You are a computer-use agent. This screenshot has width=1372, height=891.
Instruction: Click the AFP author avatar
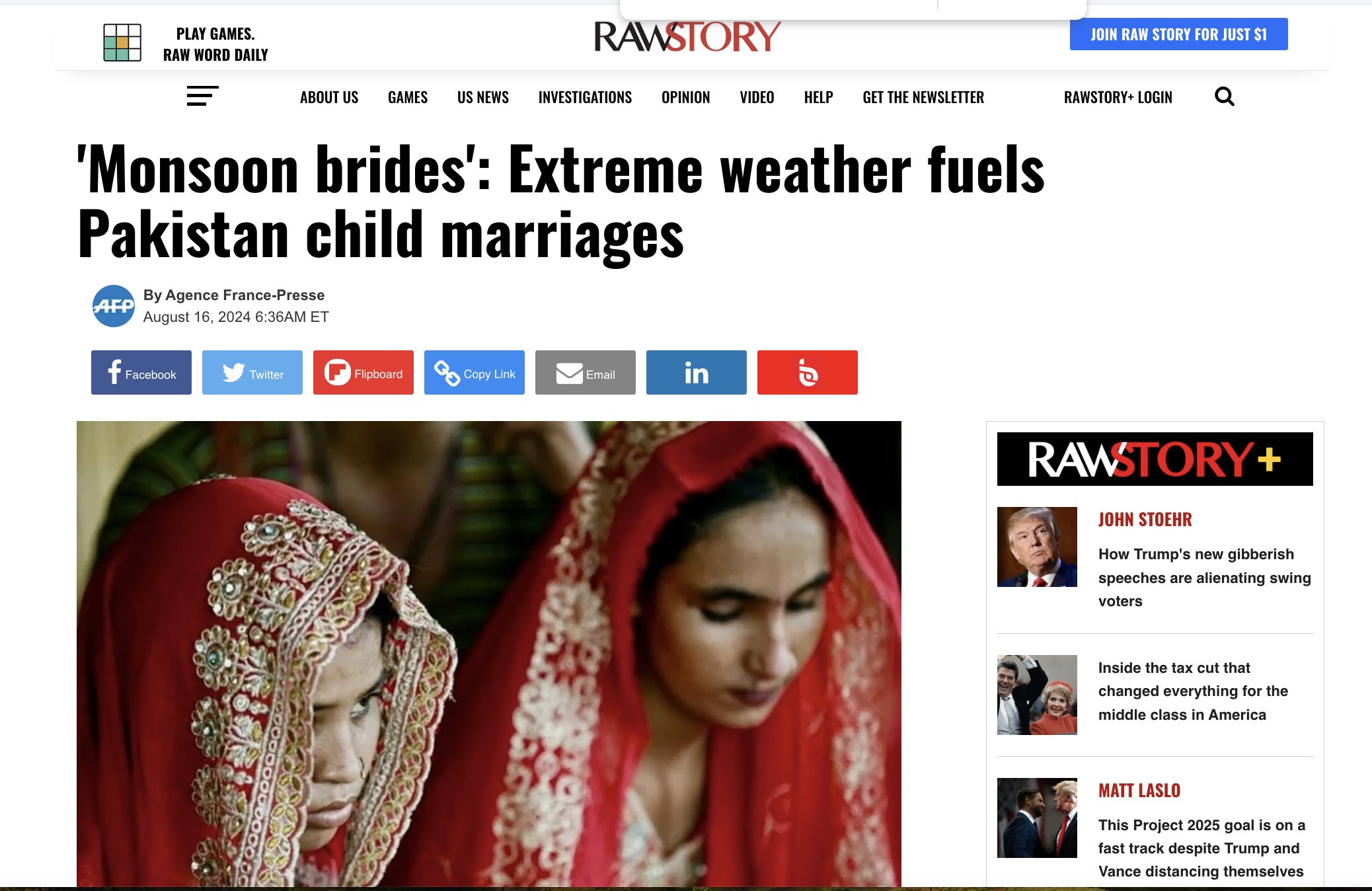tap(114, 306)
